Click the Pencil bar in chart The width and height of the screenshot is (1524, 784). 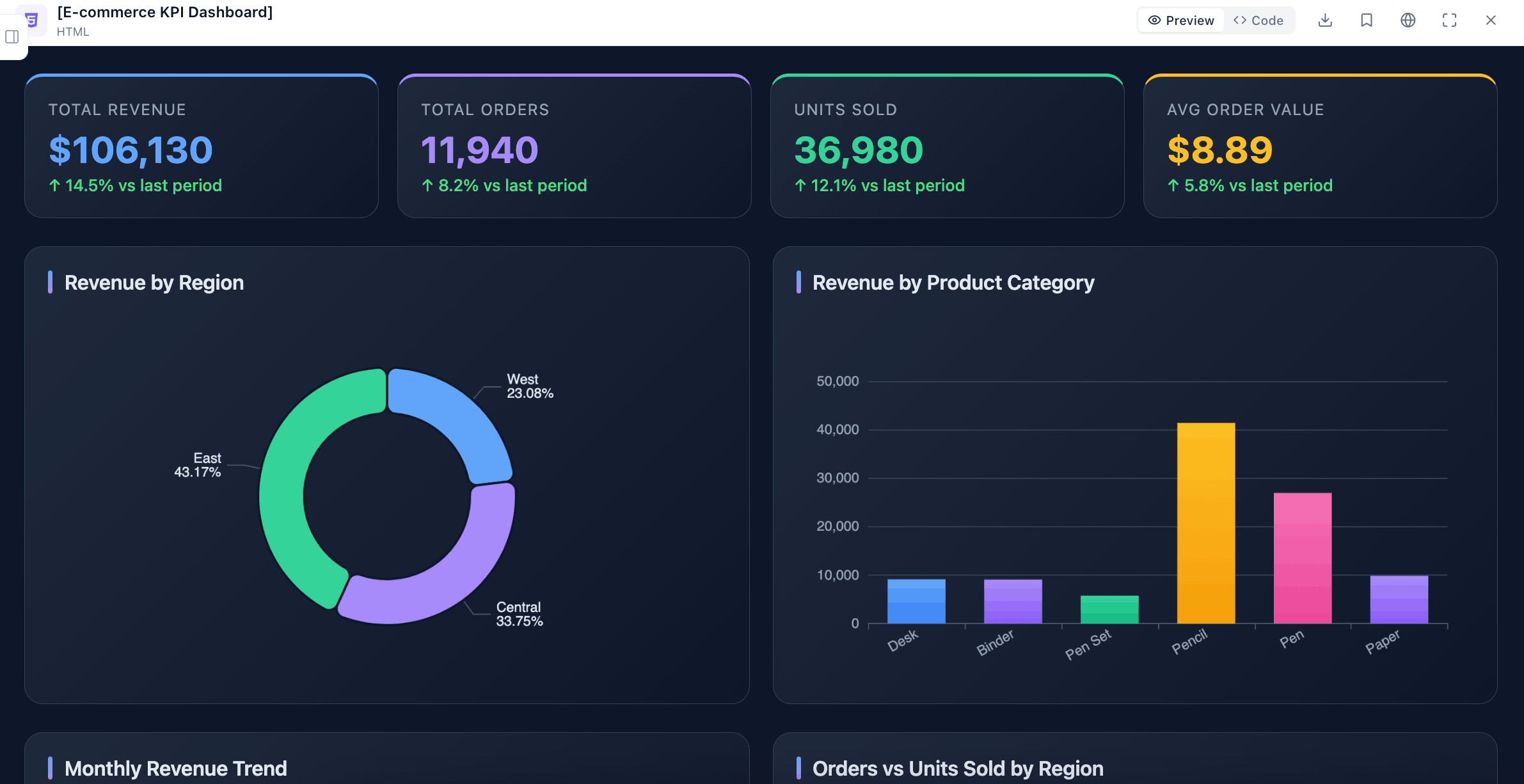point(1206,523)
